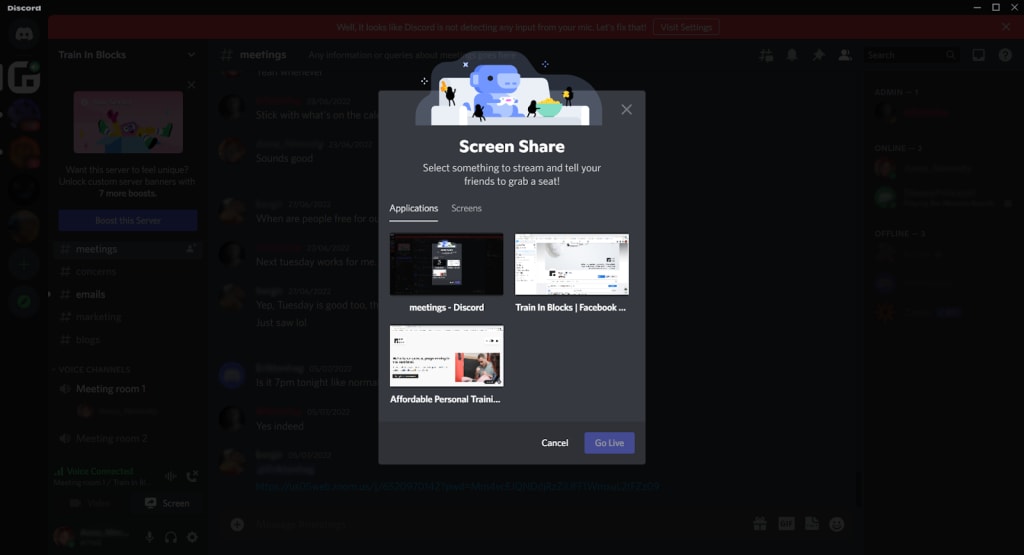Viewport: 1024px width, 555px height.
Task: Click Visit Settings in mic warning banner
Action: coord(686,27)
